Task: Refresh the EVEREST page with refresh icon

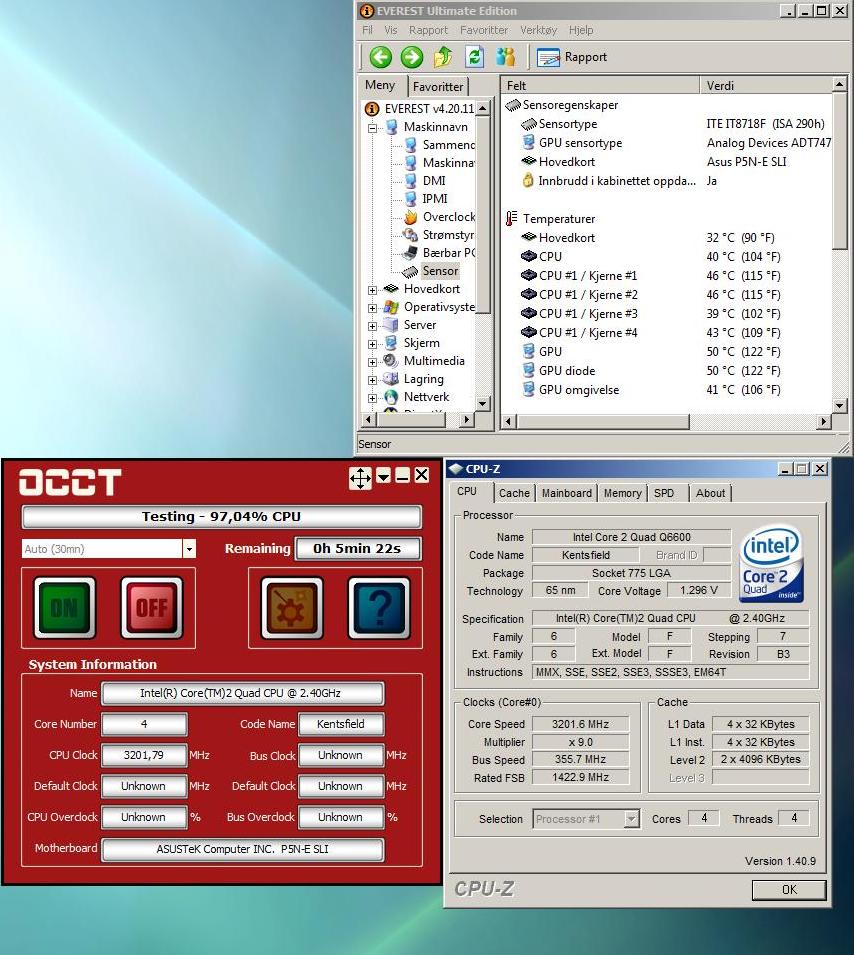Action: point(474,57)
